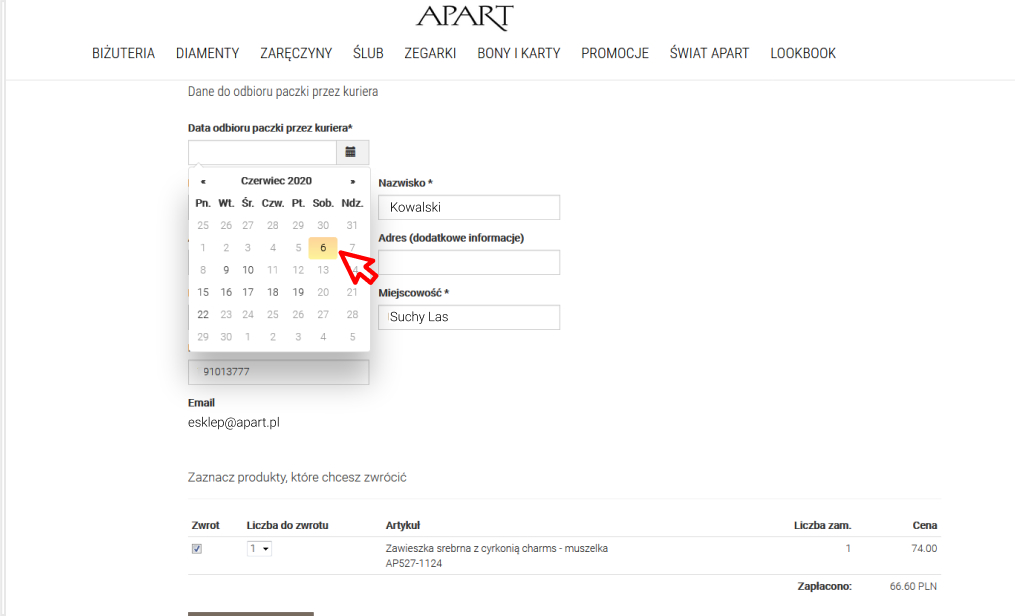Click the Adres additional information field
This screenshot has width=1015, height=616.
click(x=468, y=262)
